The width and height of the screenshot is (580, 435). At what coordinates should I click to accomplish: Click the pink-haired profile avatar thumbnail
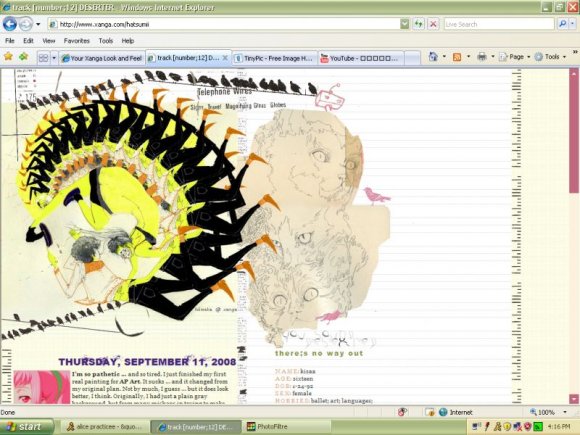click(x=42, y=387)
